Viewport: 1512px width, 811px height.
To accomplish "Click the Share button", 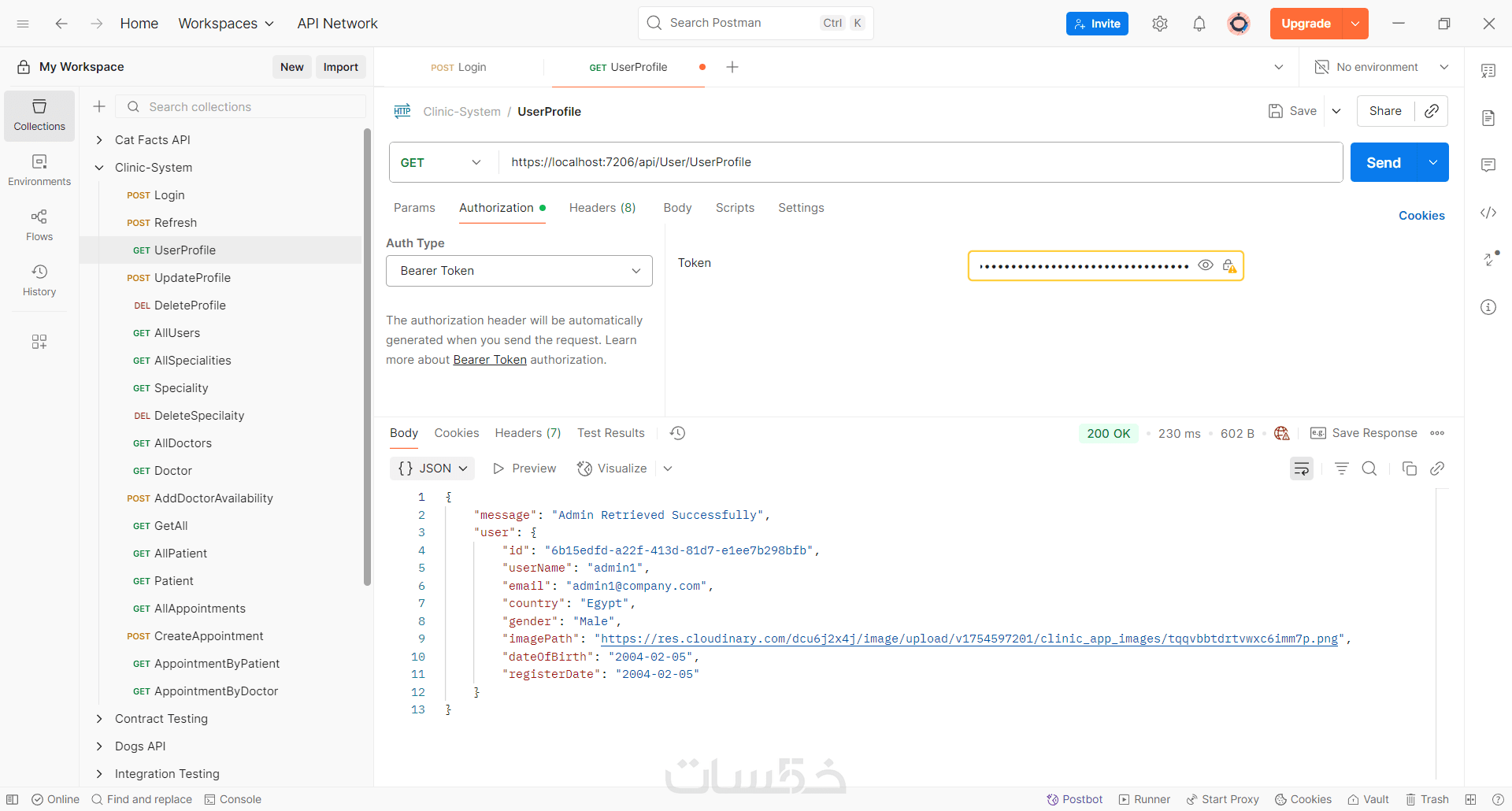I will pos(1385,111).
